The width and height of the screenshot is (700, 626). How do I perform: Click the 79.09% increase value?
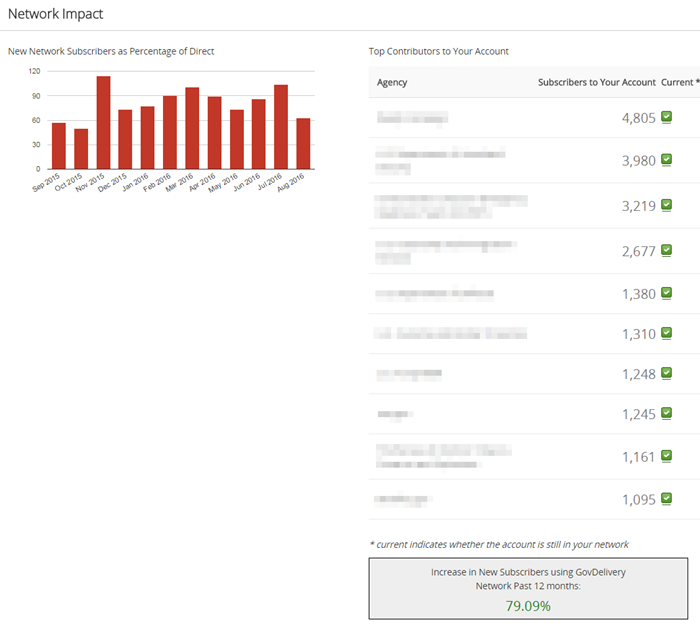(x=528, y=606)
